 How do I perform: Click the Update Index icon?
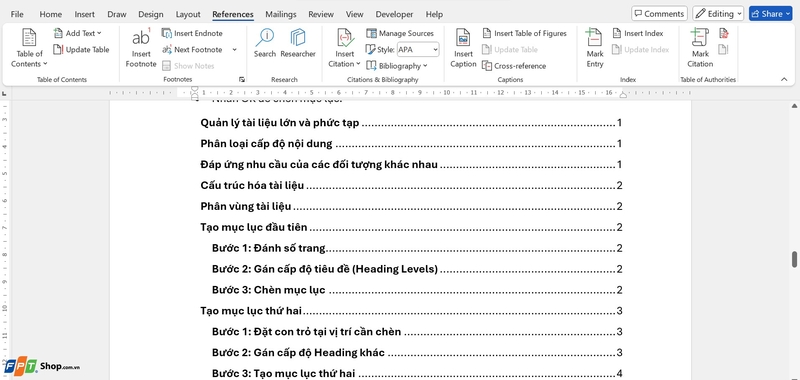point(617,49)
